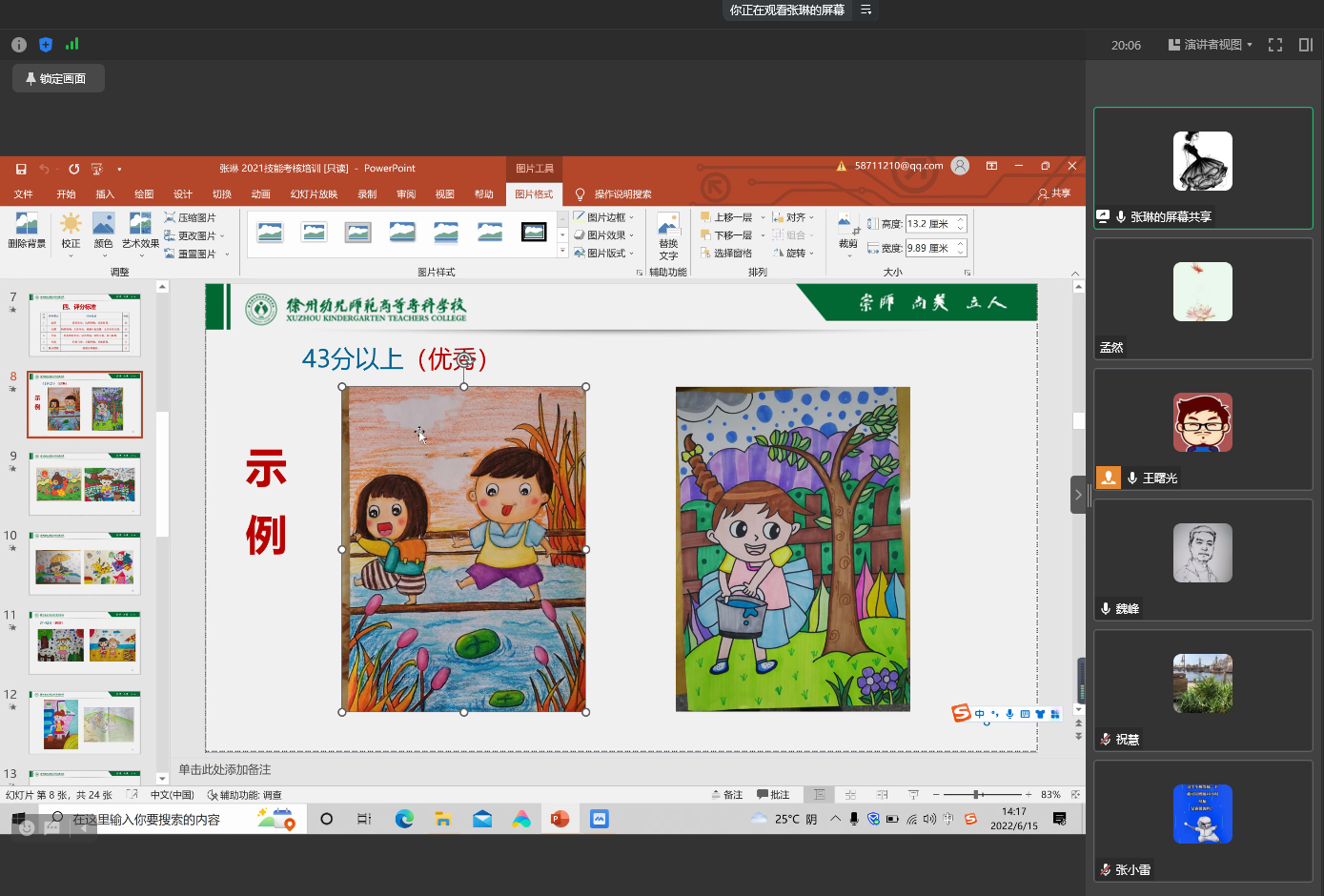Toggle 批注 (Comments) pane in status bar
Viewport: 1324px width, 896px height.
coord(773,794)
